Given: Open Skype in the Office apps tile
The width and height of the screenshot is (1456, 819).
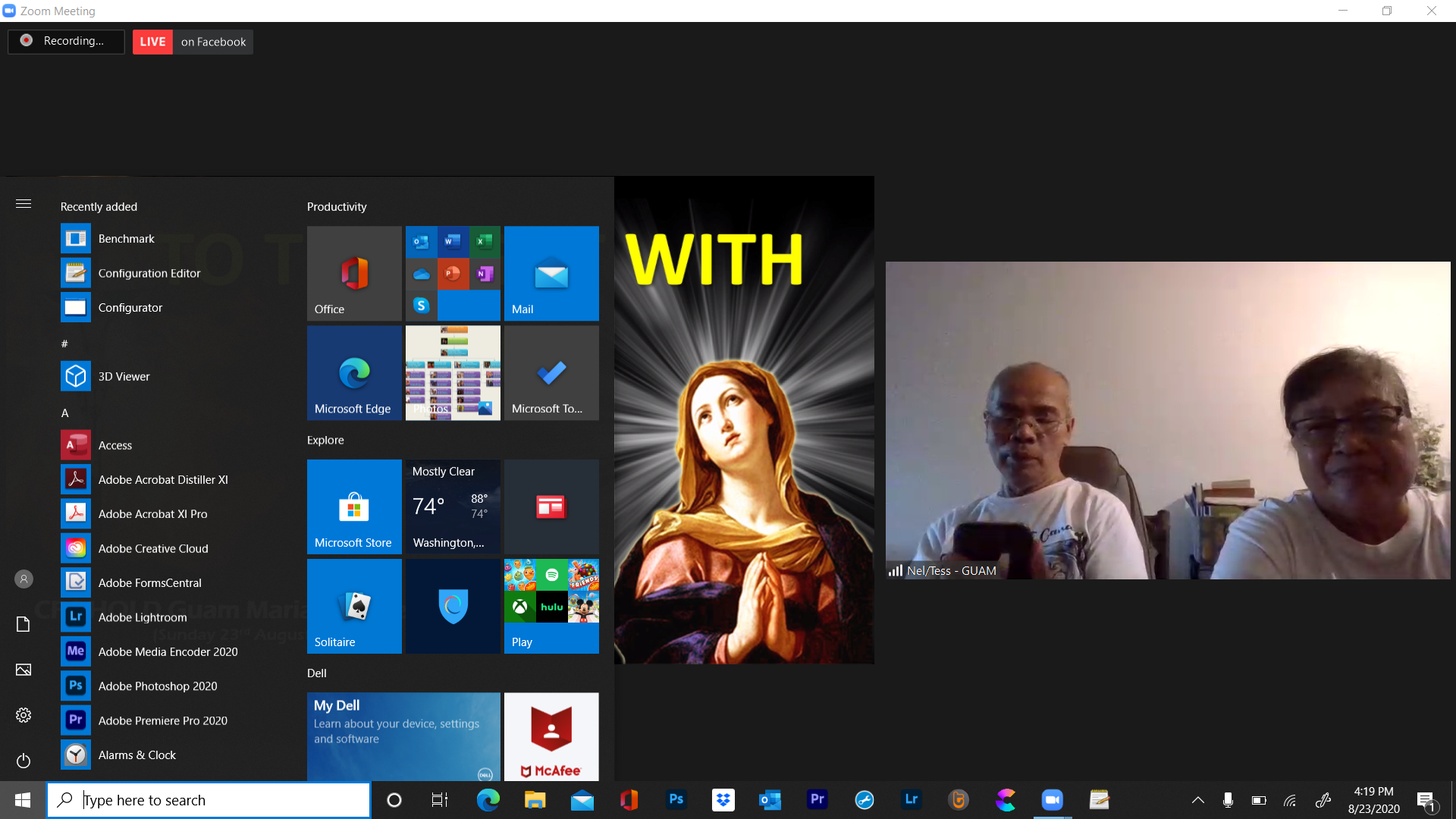Looking at the screenshot, I should [x=422, y=305].
